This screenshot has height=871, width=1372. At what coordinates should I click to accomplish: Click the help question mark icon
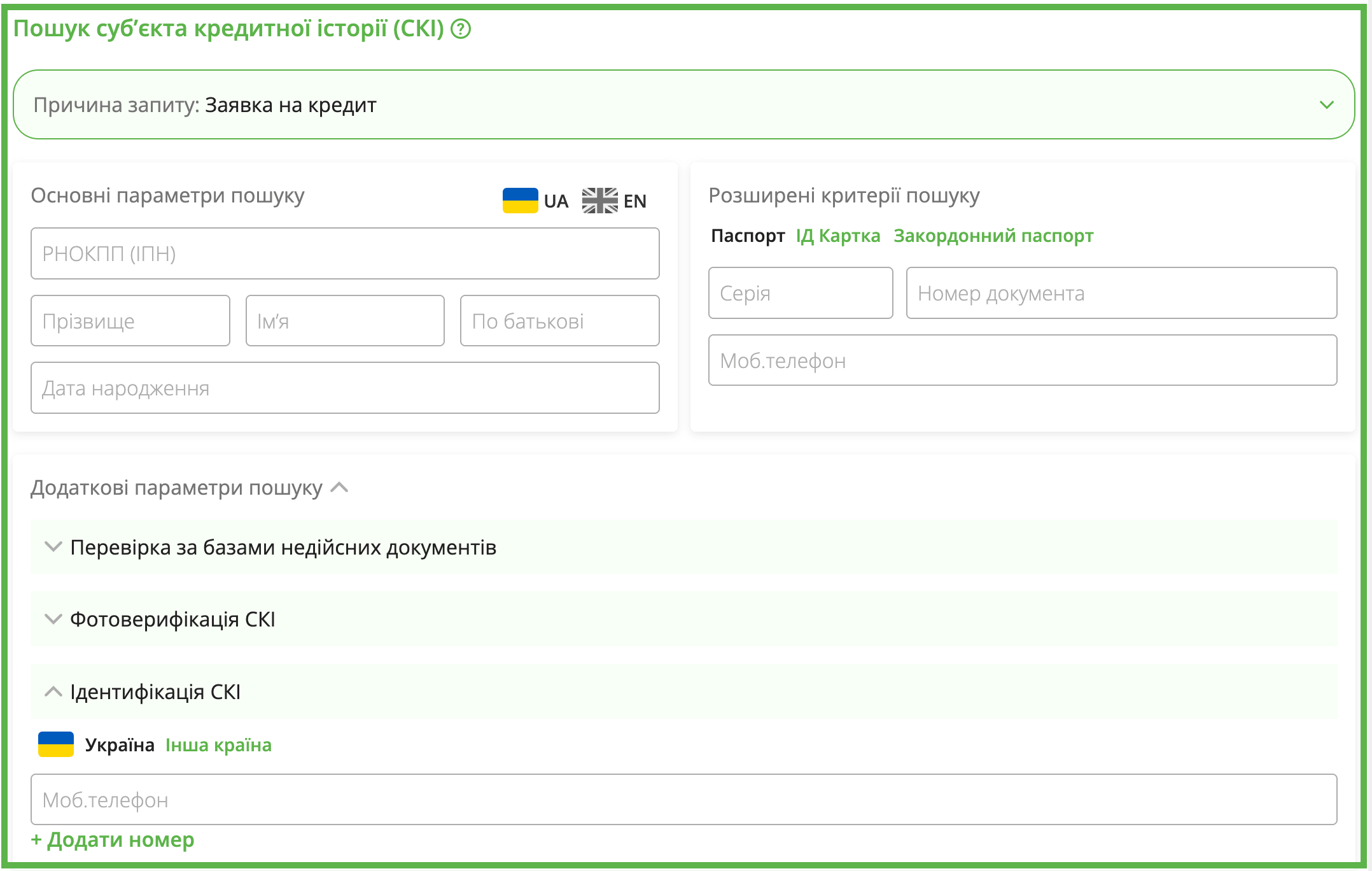coord(460,29)
